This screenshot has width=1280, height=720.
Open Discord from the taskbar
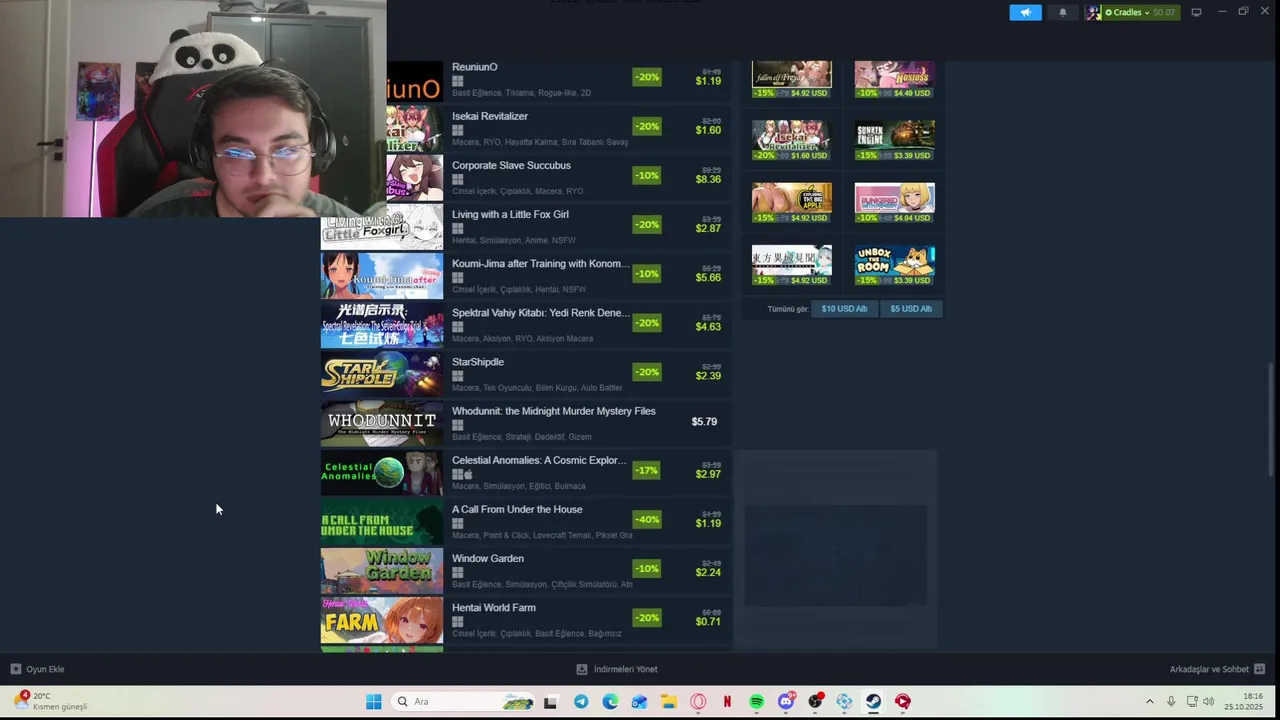click(x=786, y=702)
